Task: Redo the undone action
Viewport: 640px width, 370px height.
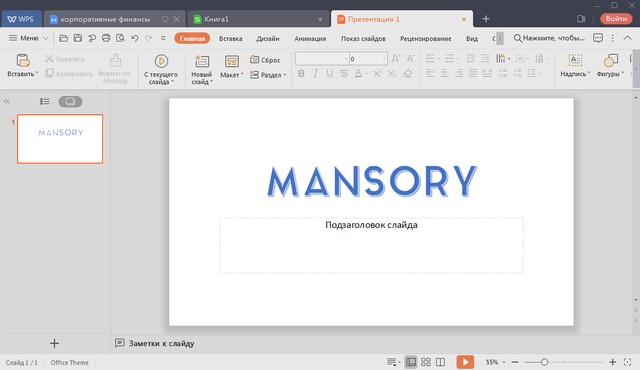Action: coord(149,38)
